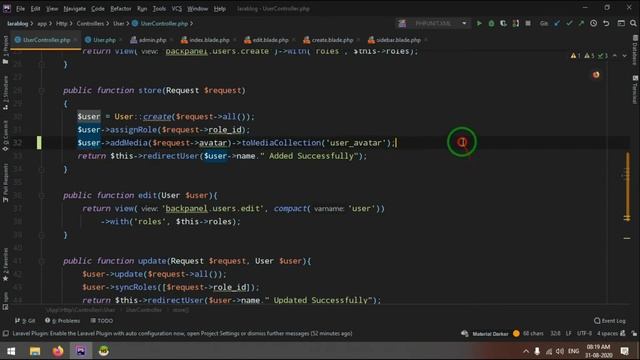The width and height of the screenshot is (640, 360).
Task: Open File Explorer from the taskbar
Action: [35, 351]
